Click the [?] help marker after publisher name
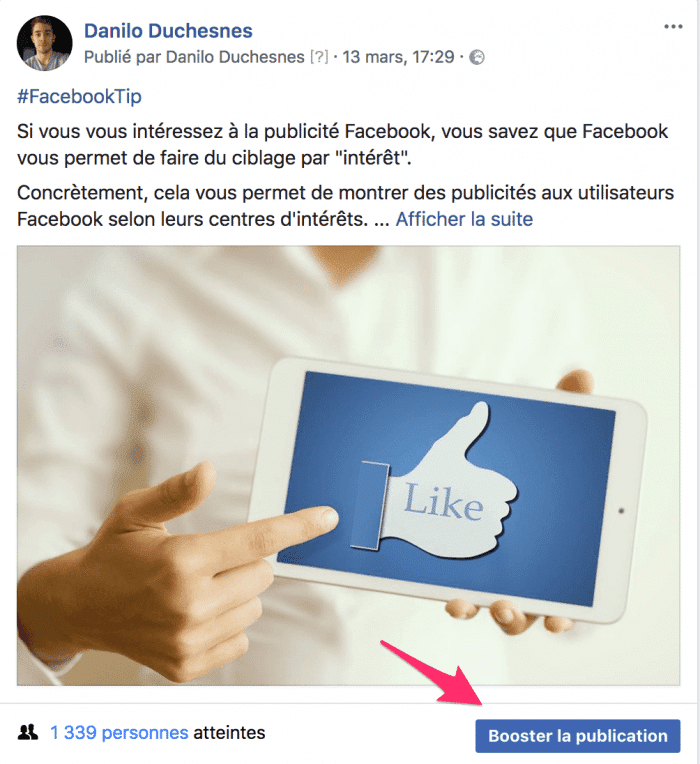The image size is (700, 764). pyautogui.click(x=319, y=57)
